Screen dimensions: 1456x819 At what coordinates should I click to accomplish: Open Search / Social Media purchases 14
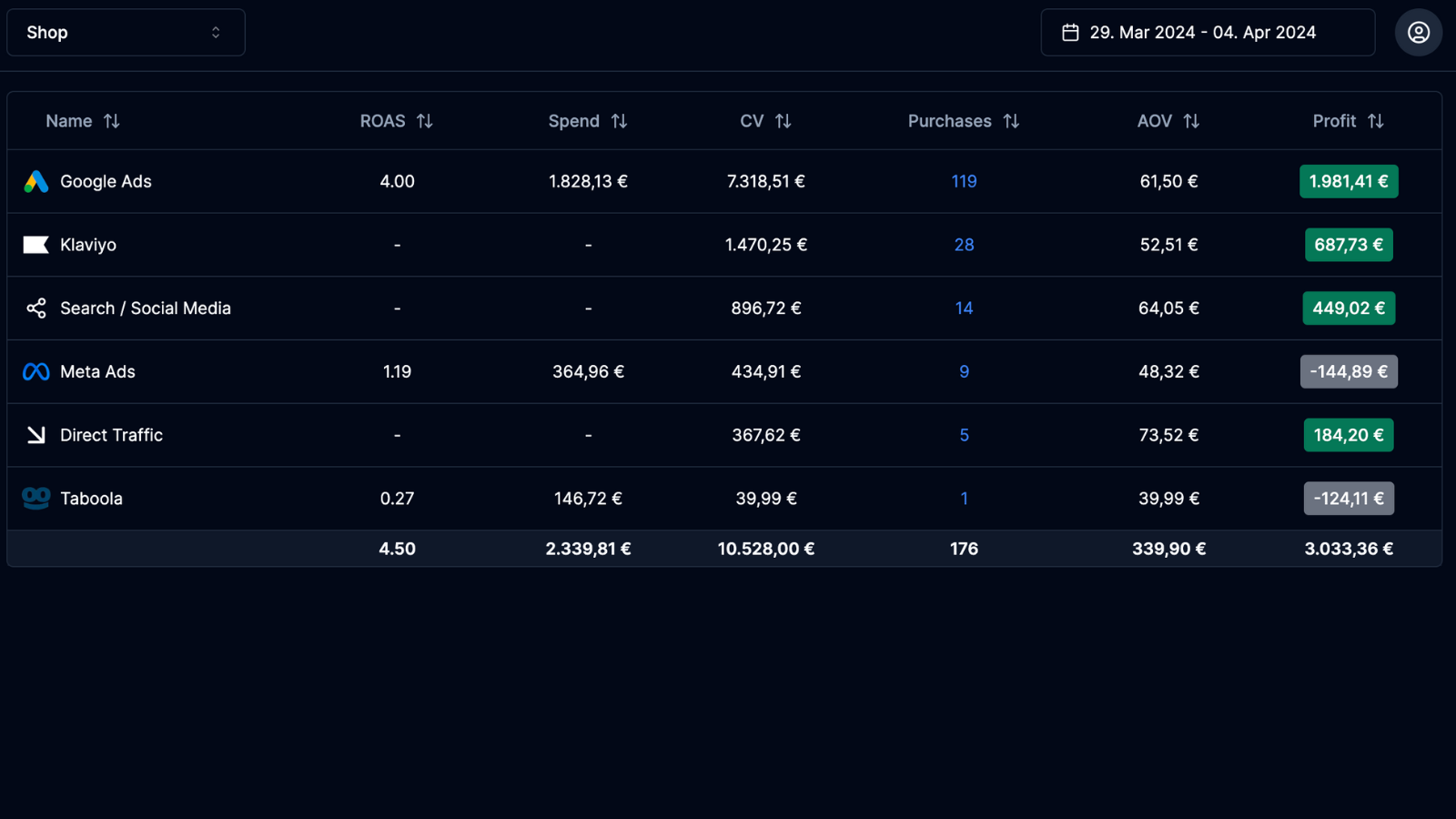[x=964, y=308]
